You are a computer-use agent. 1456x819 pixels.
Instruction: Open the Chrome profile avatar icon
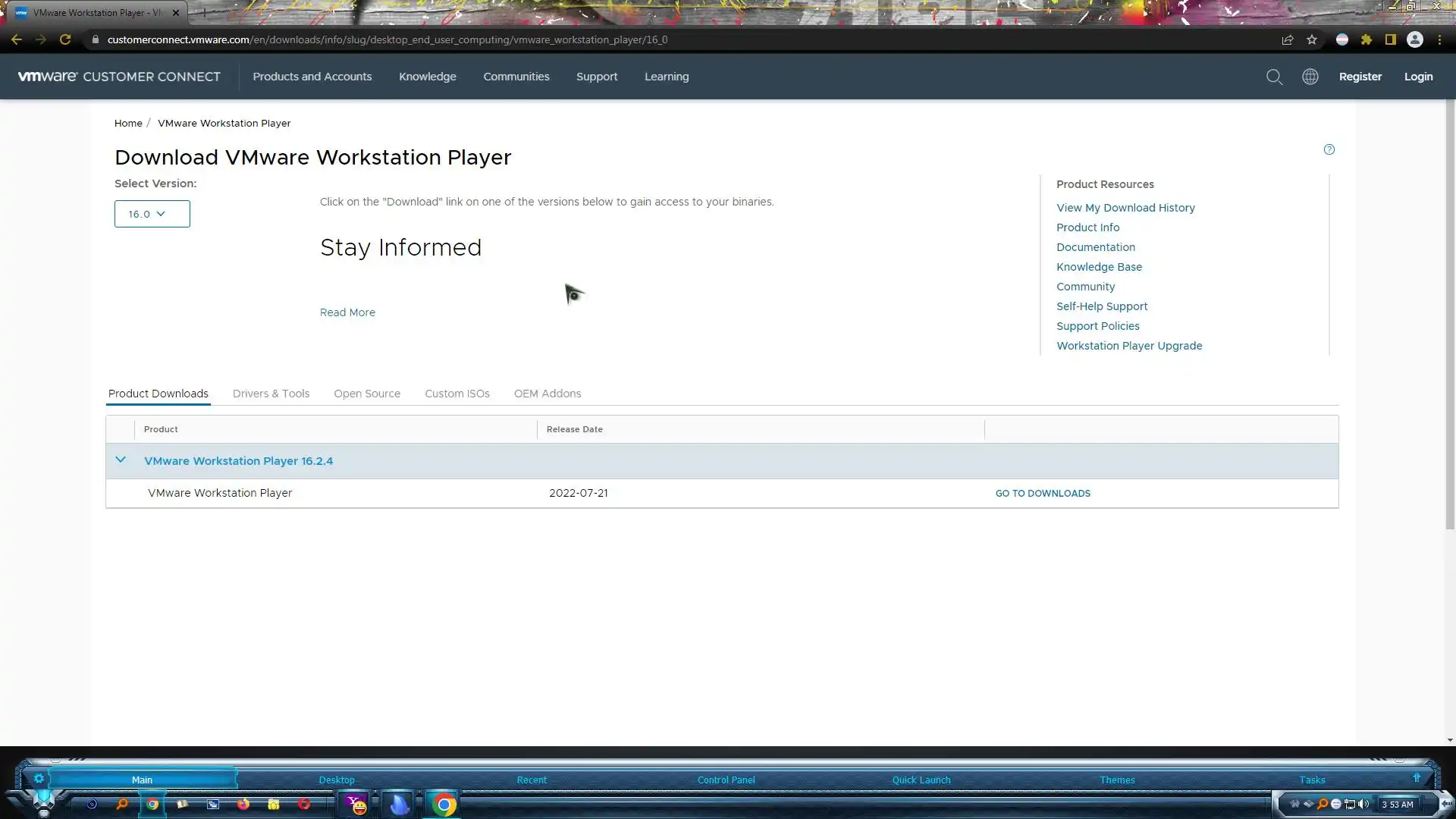[x=1414, y=39]
